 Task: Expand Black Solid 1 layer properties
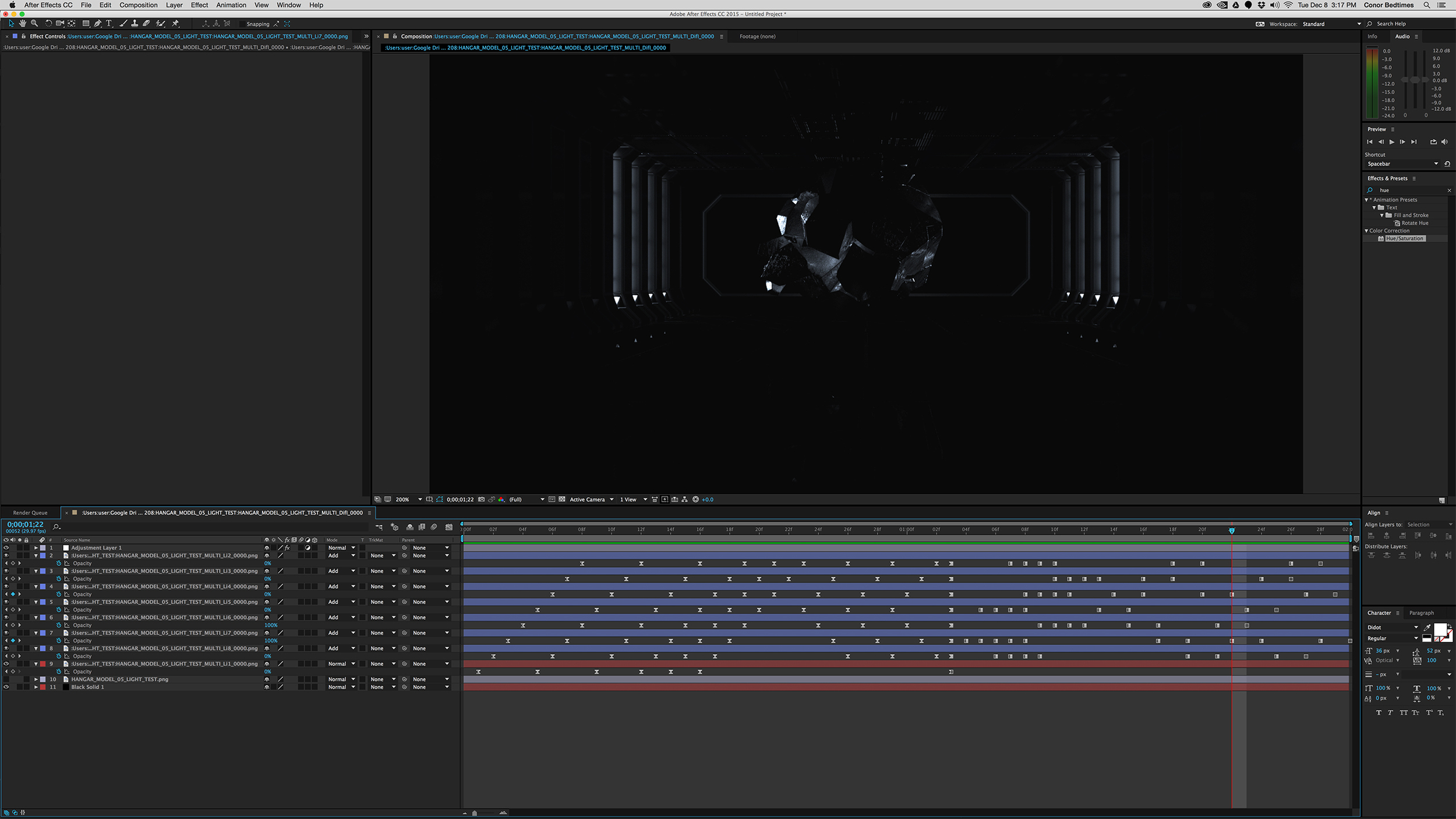tap(36, 687)
